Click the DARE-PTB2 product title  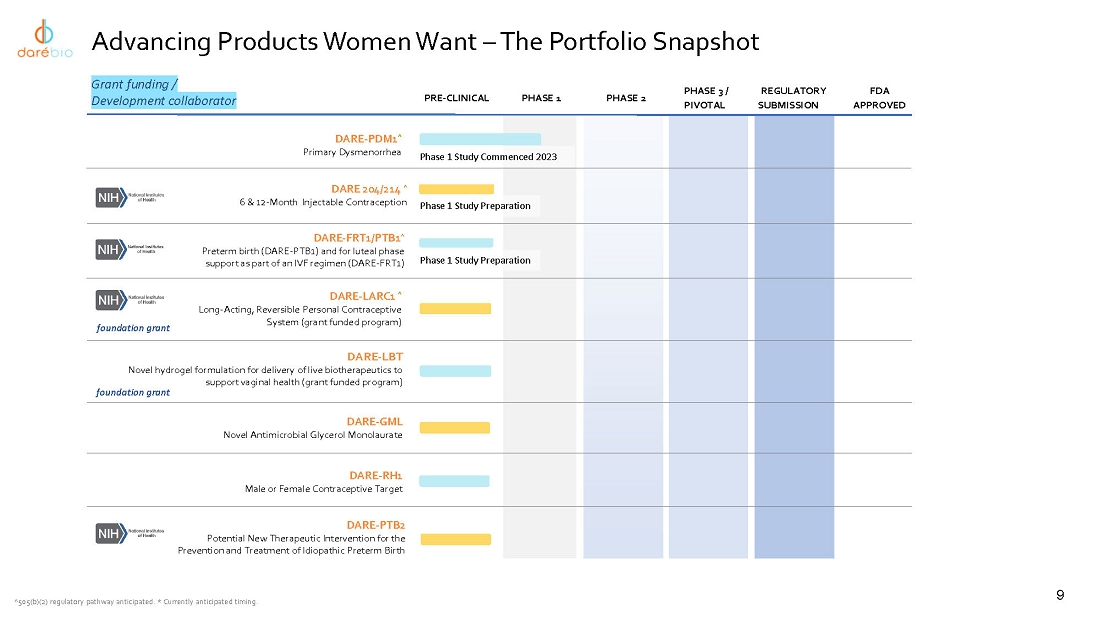375,524
